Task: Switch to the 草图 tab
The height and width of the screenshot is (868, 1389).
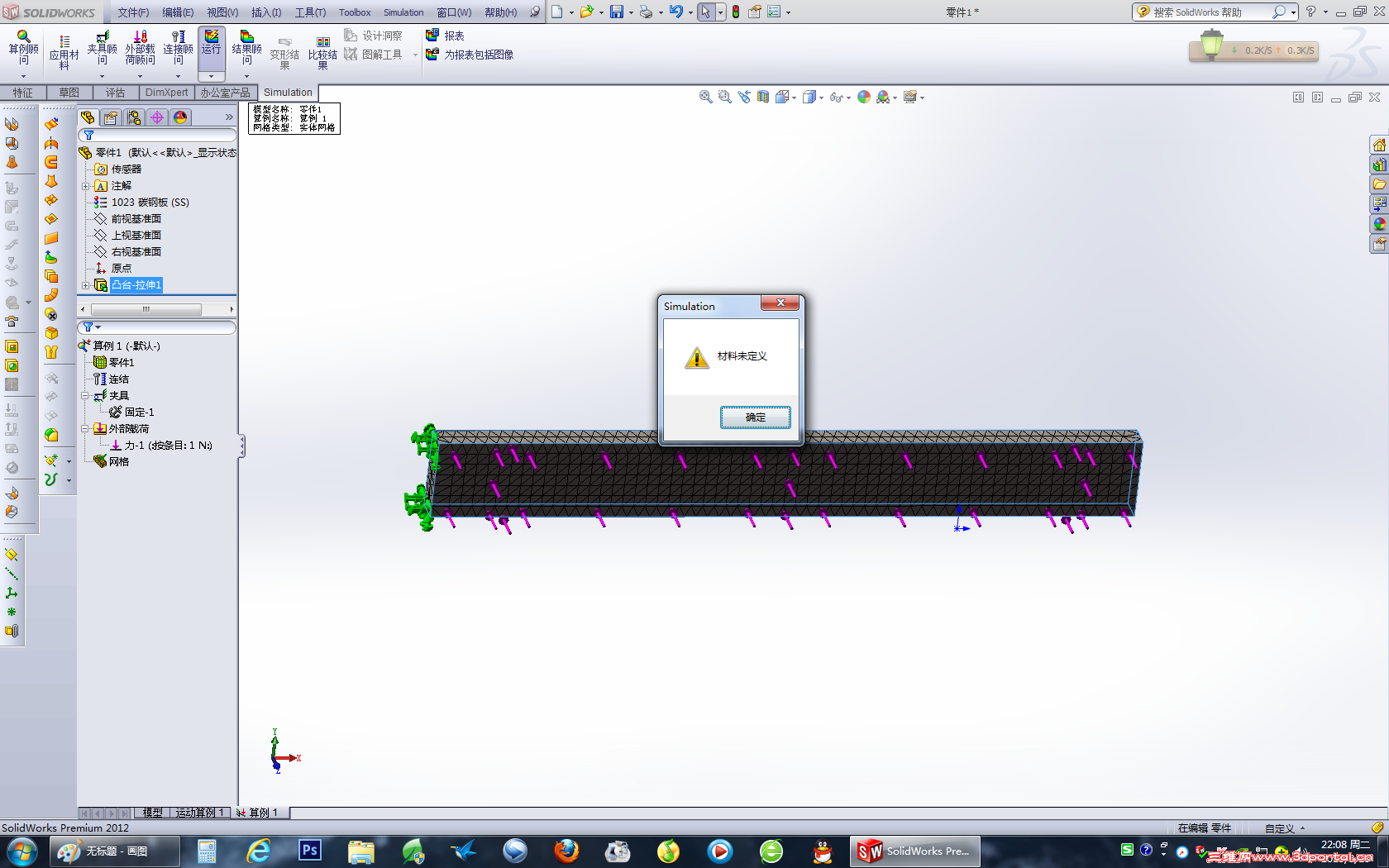Action: [69, 93]
